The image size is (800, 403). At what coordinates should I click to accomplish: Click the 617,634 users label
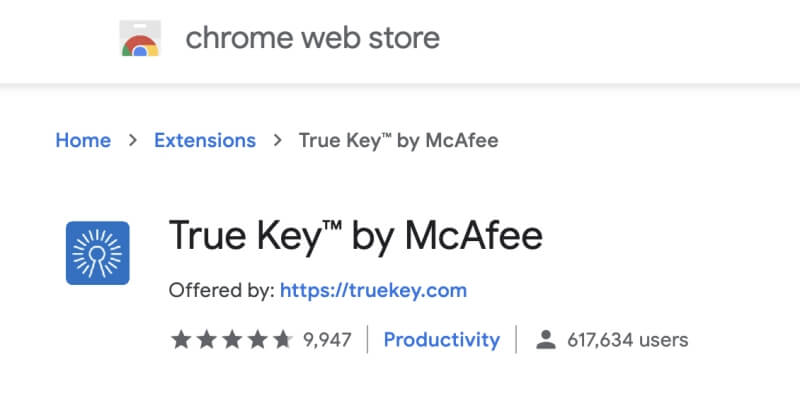click(628, 340)
